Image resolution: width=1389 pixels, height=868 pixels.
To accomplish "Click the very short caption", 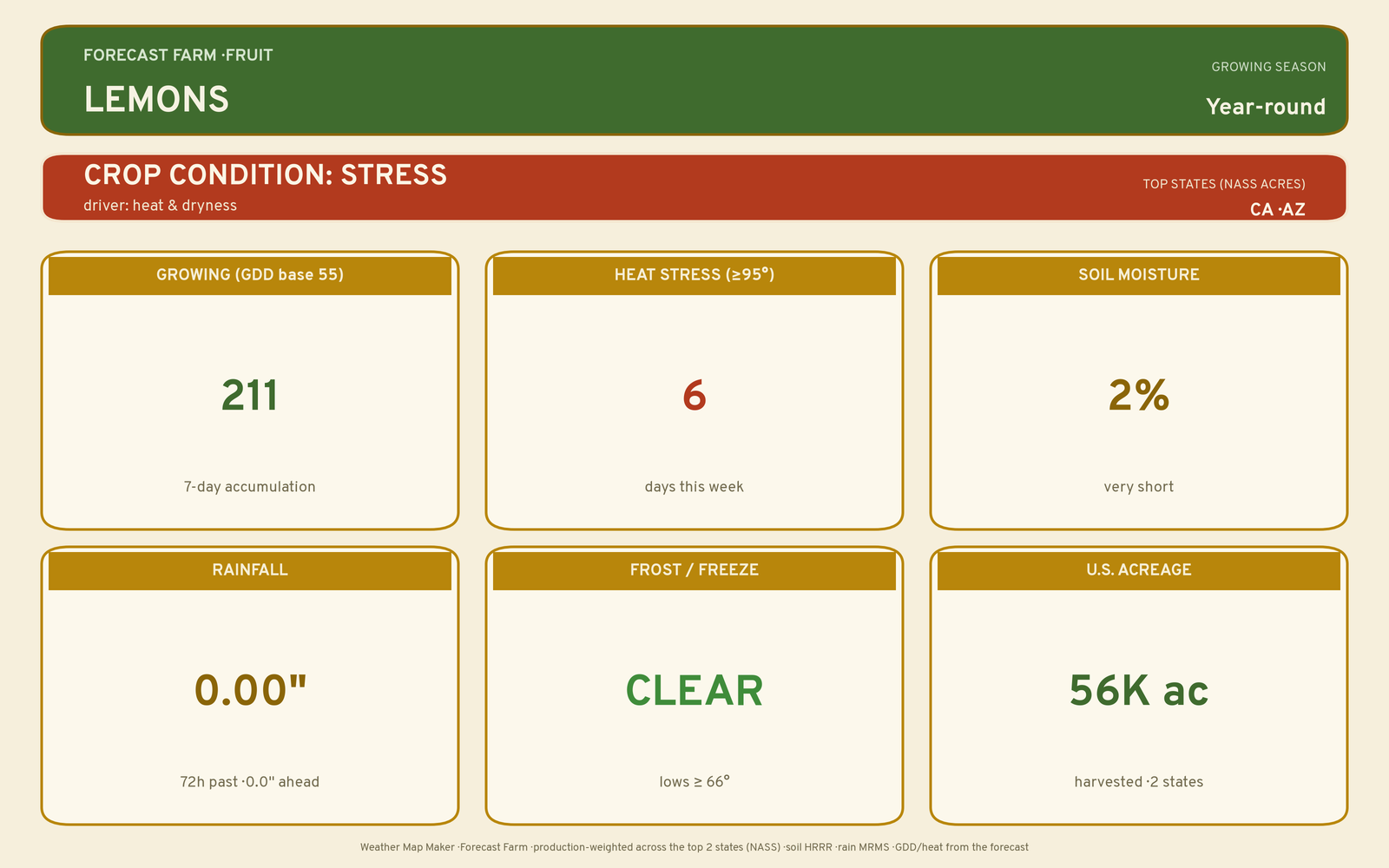I will [x=1139, y=487].
